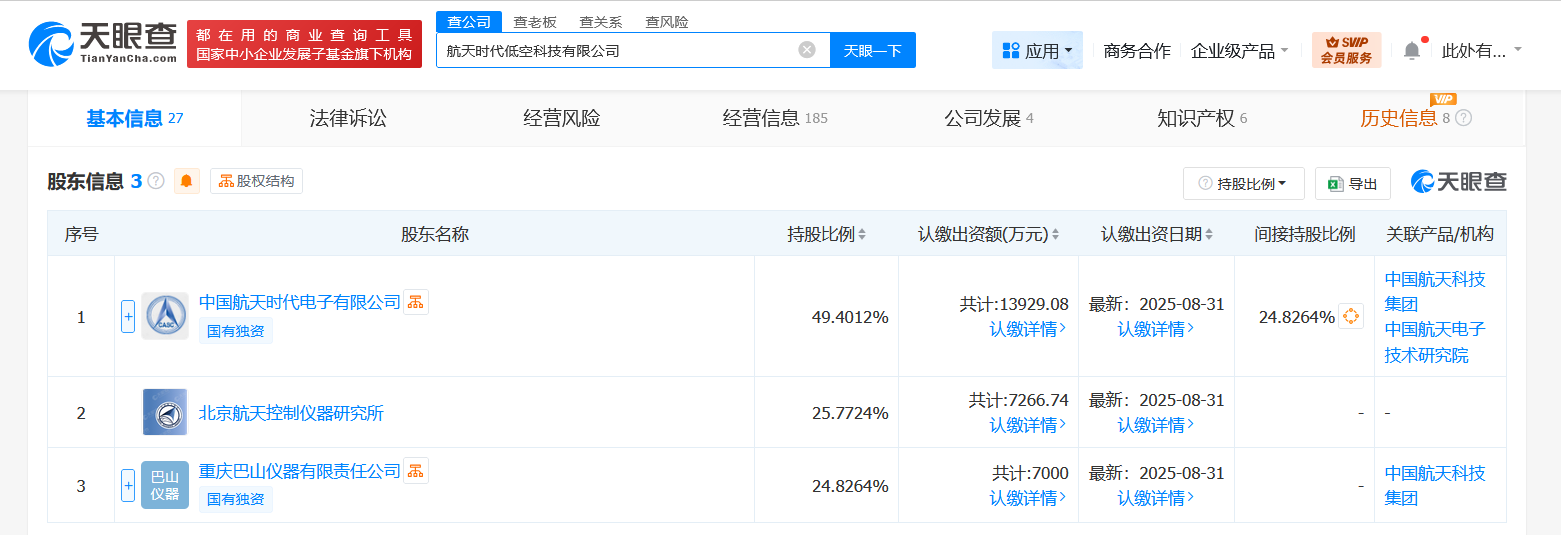
Task: Select 查老板 search mode tab
Action: [535, 22]
